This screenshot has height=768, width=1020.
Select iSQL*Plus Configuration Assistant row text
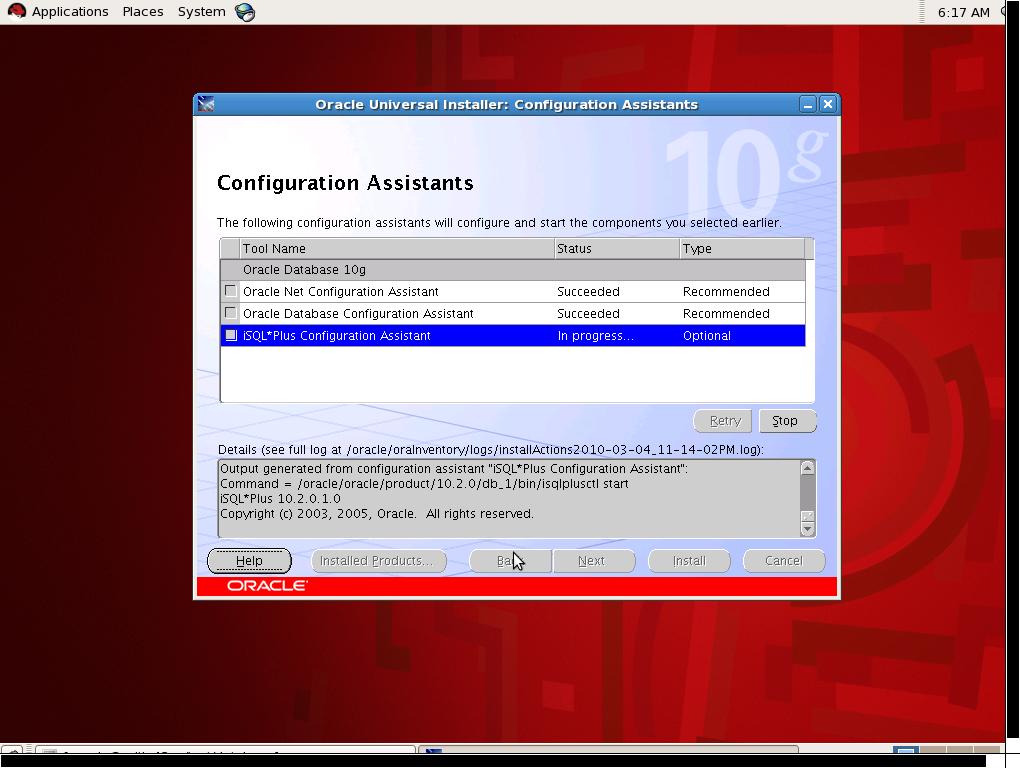click(x=336, y=336)
